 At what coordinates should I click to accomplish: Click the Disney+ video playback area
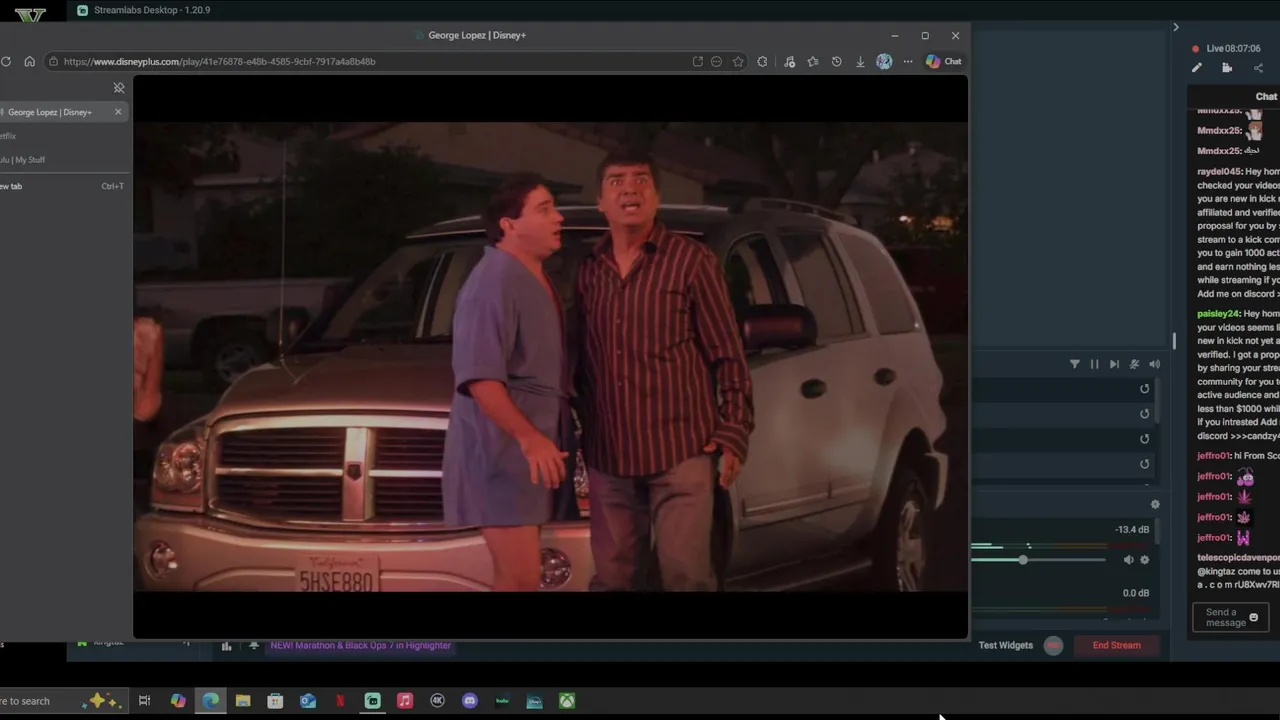tap(550, 356)
